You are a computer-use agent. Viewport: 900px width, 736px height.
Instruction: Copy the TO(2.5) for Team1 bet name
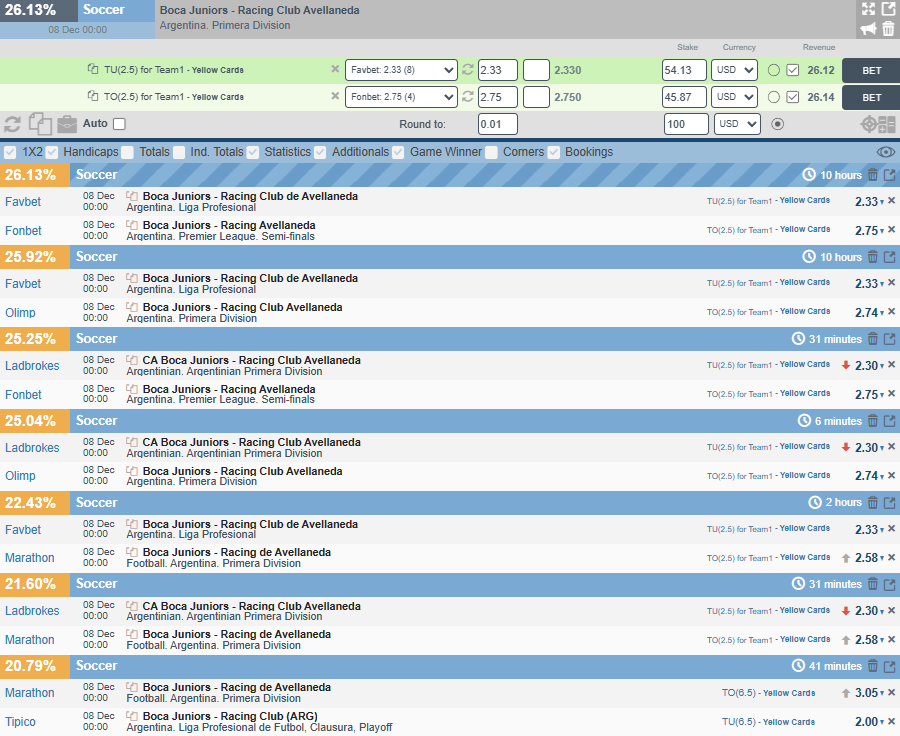(x=92, y=96)
